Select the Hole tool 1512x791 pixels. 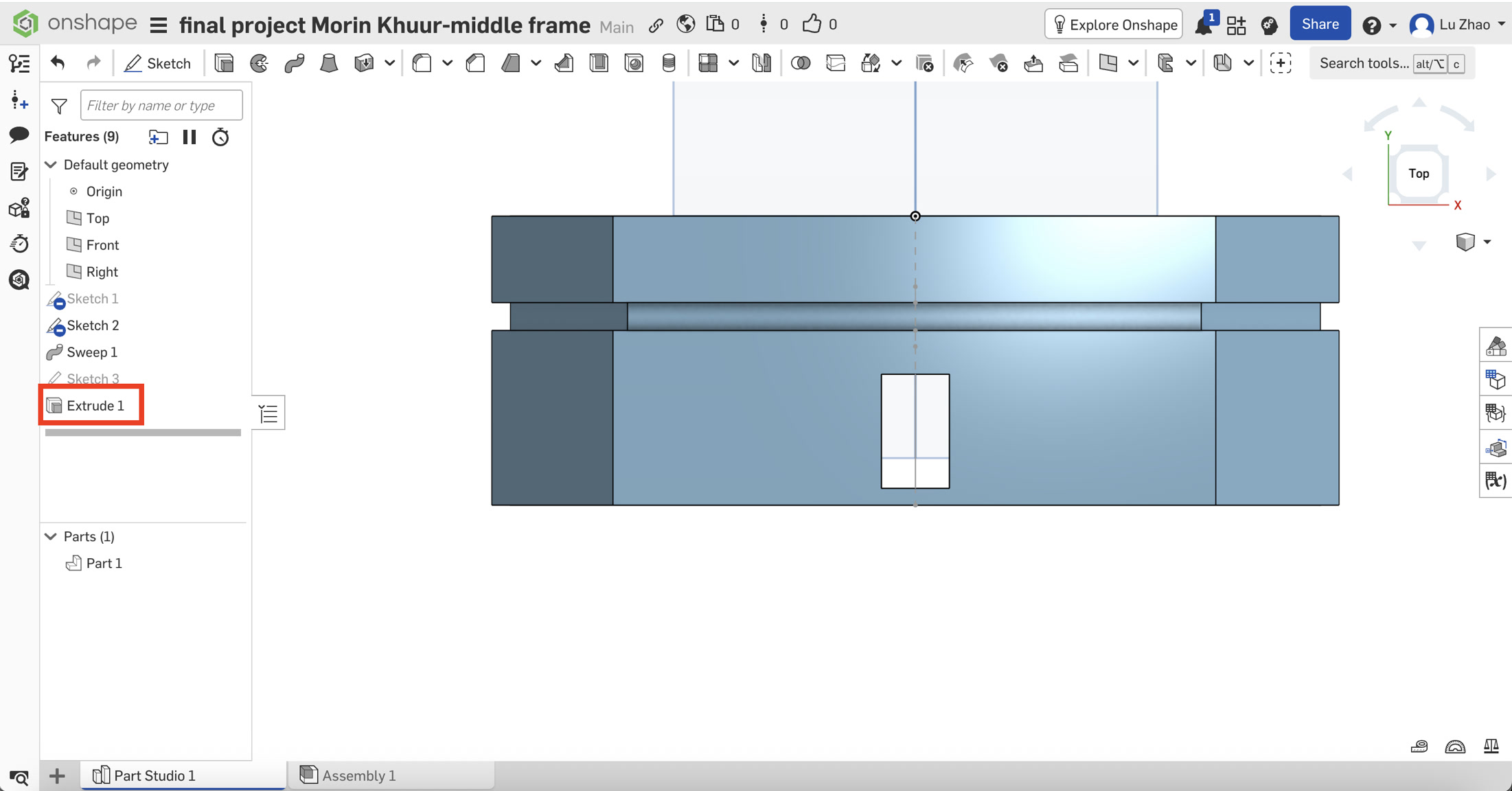pos(634,63)
